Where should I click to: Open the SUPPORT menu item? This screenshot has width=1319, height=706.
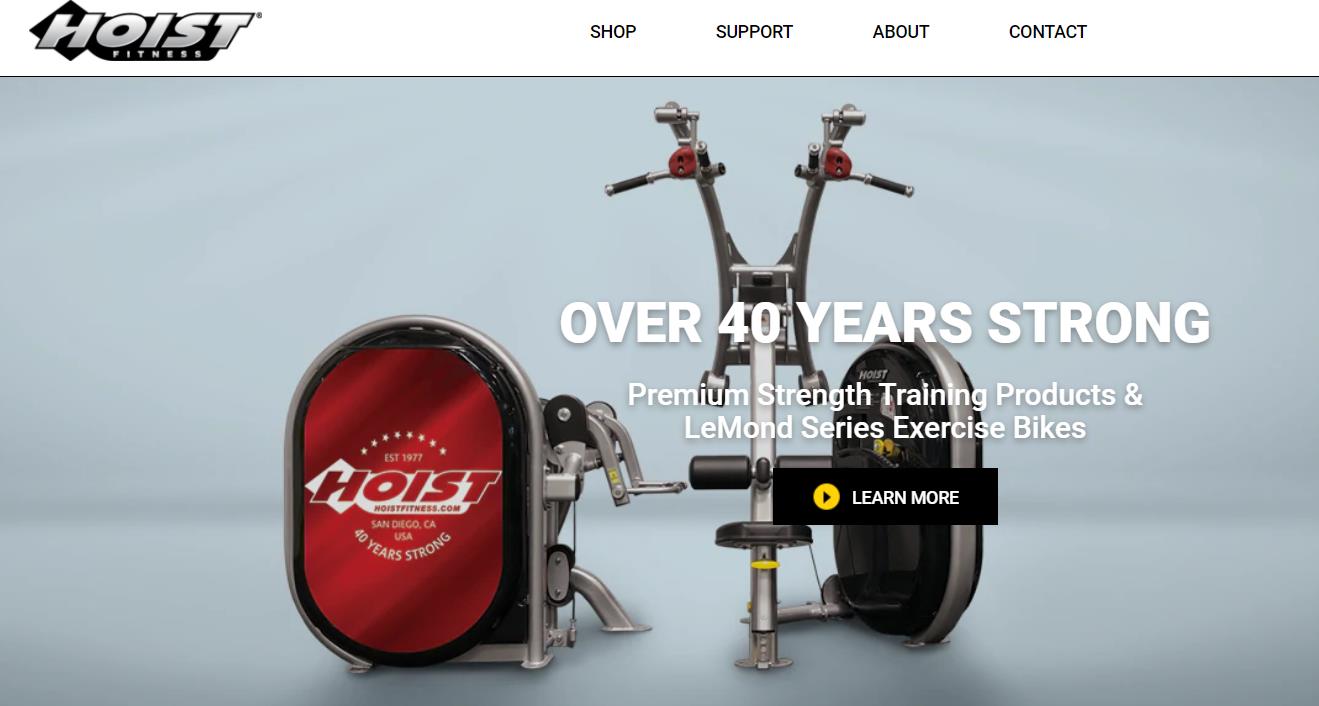(x=754, y=32)
